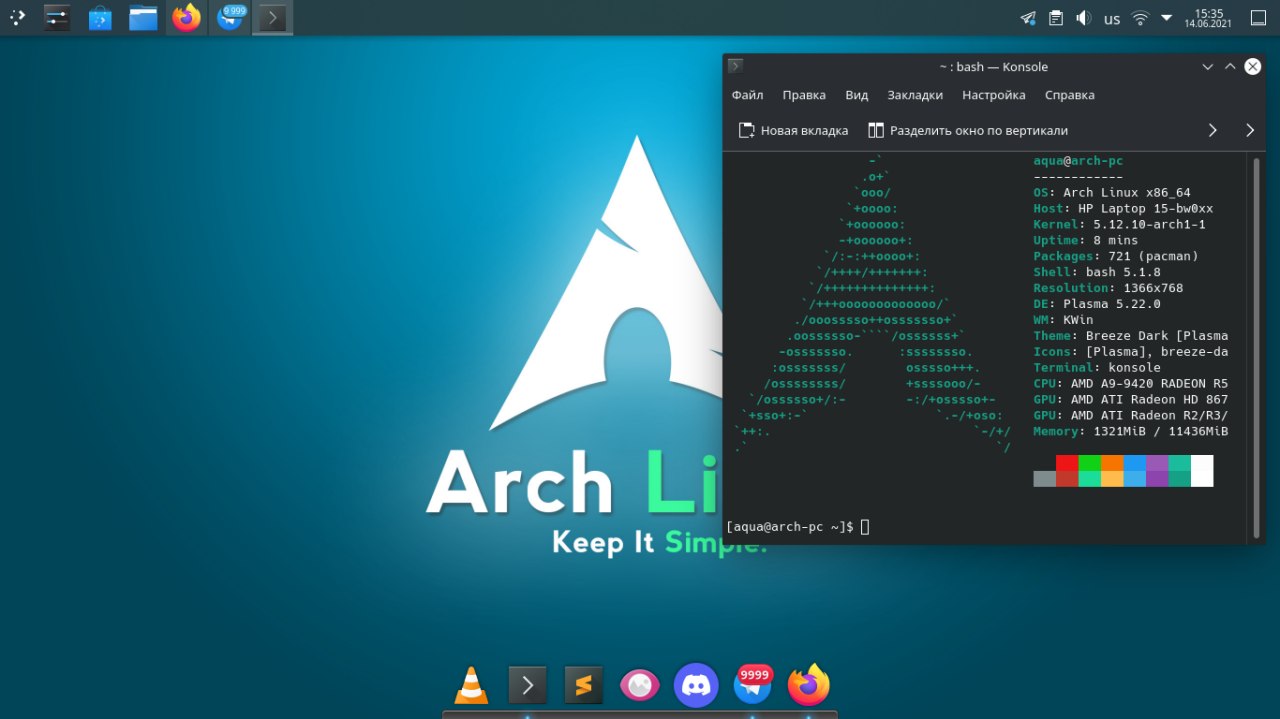The width and height of the screenshot is (1280, 719).
Task: Click the green neofetch color block
Action: pyautogui.click(x=1089, y=463)
